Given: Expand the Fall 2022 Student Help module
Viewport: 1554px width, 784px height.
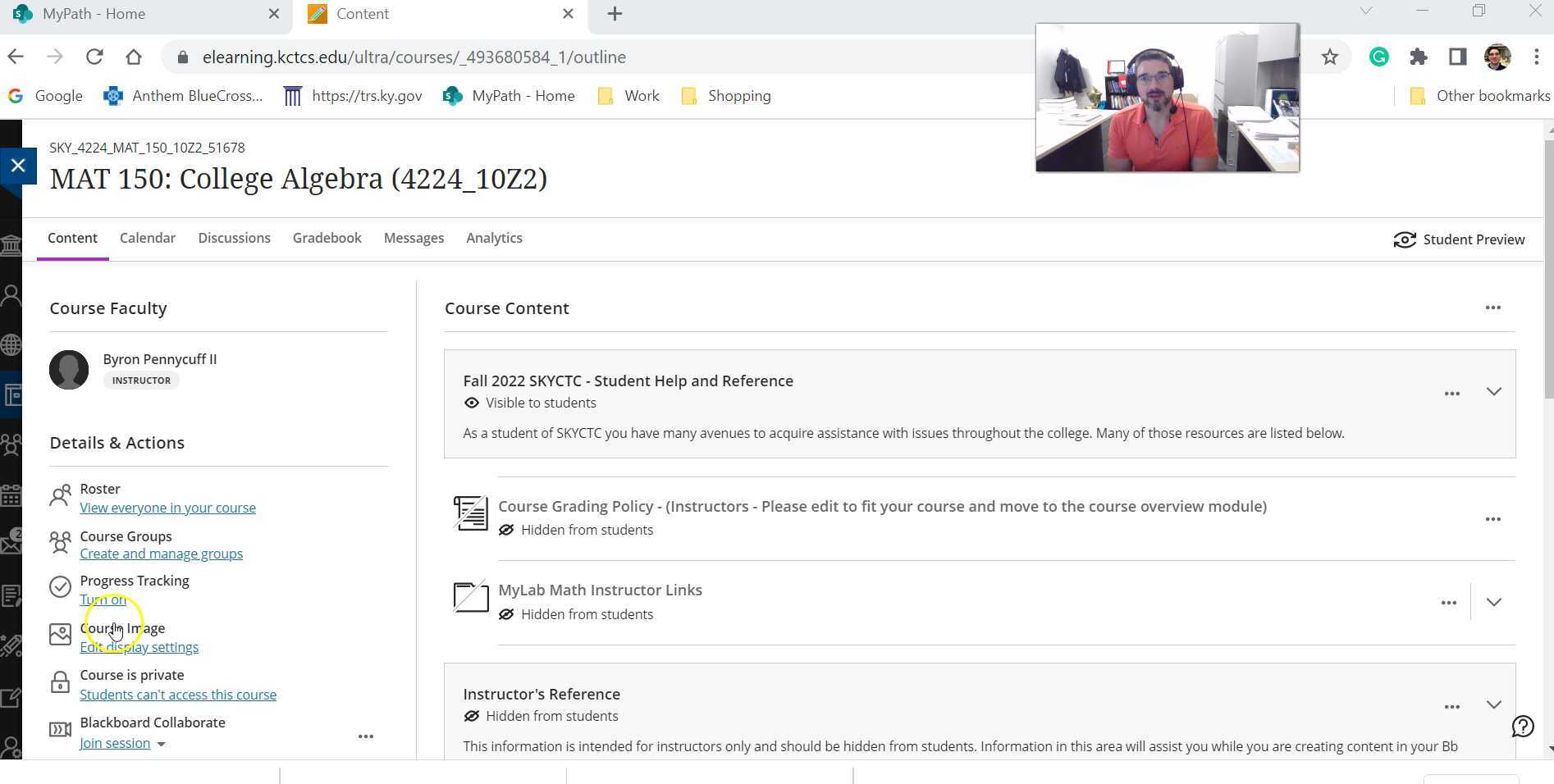Looking at the screenshot, I should (1493, 392).
